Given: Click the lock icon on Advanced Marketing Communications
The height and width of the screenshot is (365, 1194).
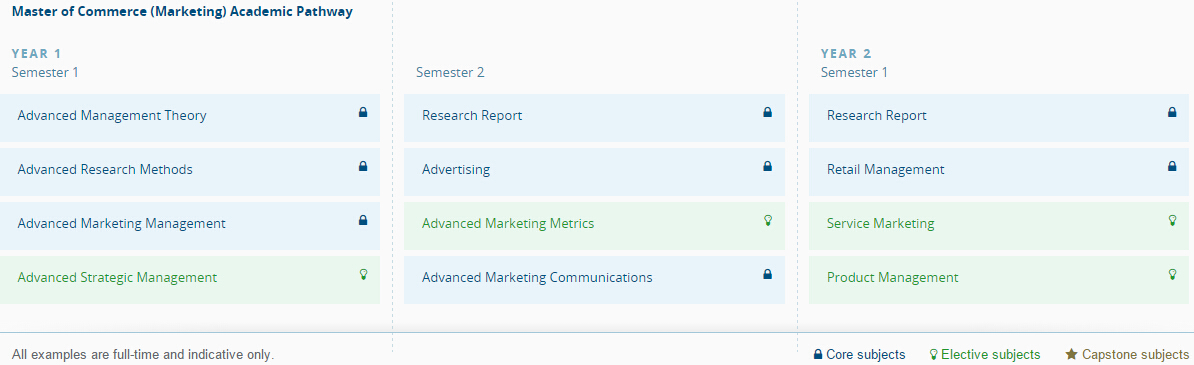Looking at the screenshot, I should [768, 274].
